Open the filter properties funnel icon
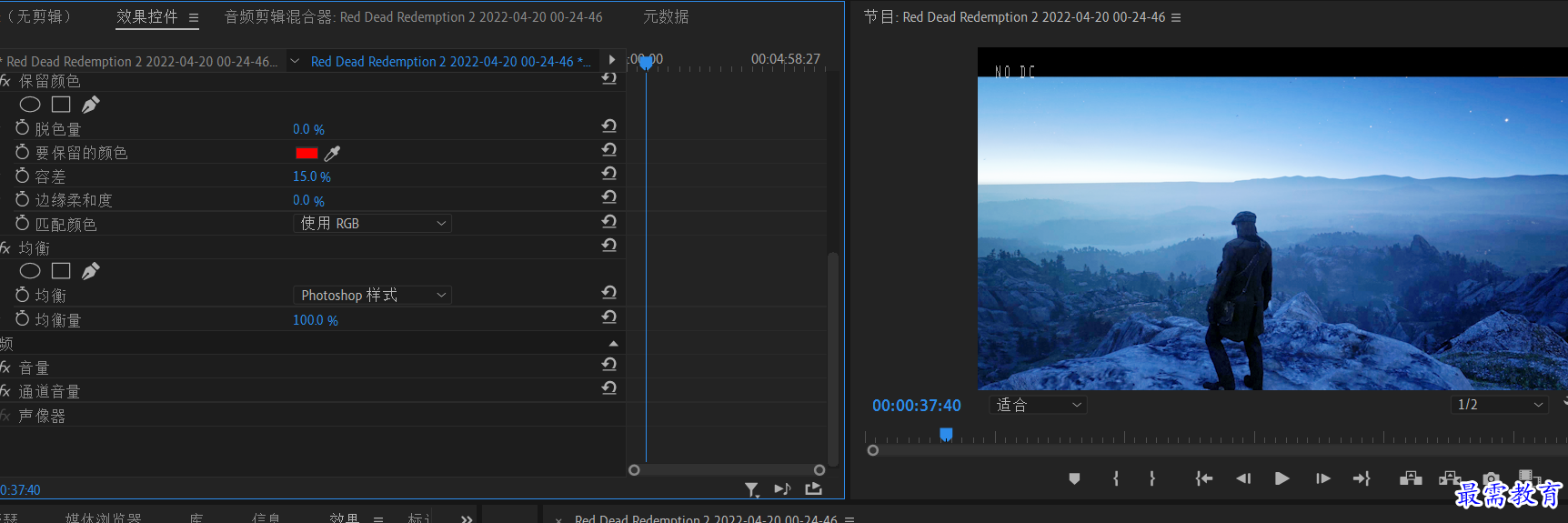The width and height of the screenshot is (1568, 523). point(751,489)
